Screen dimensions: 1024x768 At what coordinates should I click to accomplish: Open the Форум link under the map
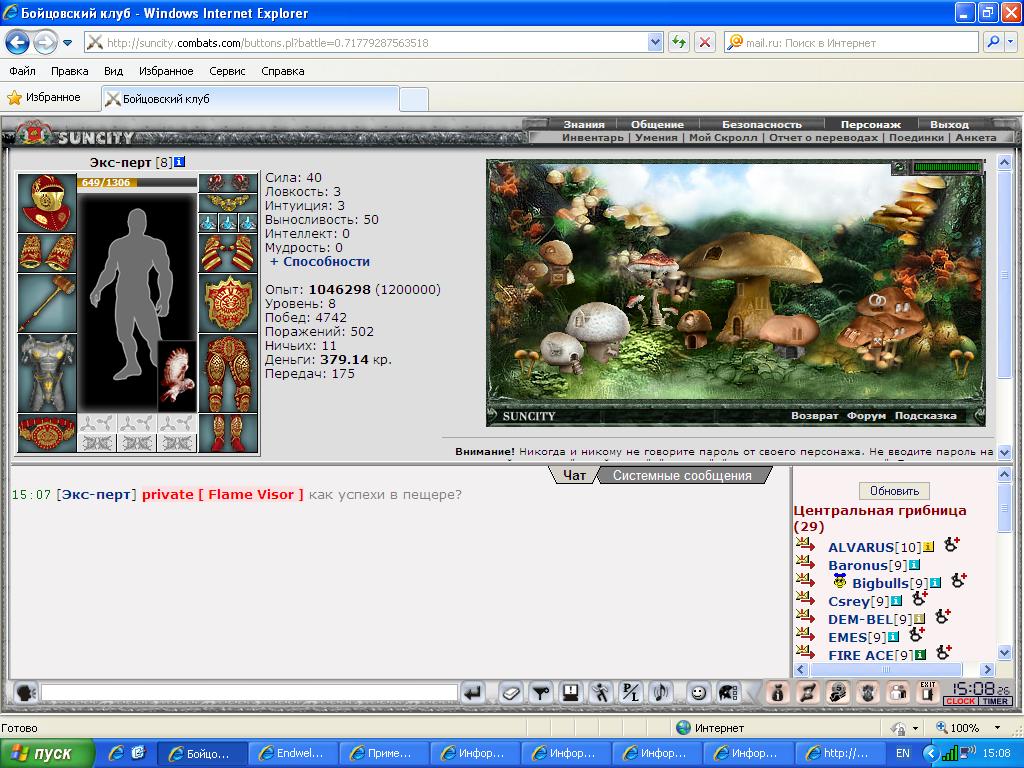coord(866,416)
